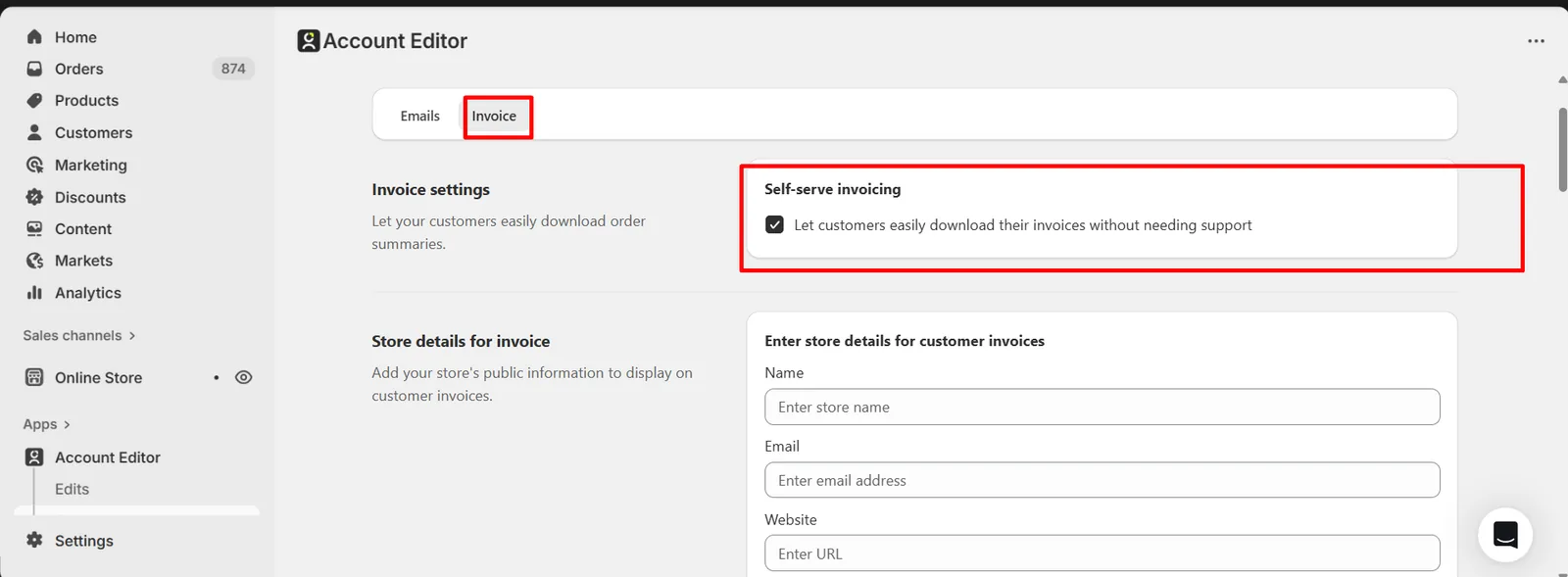Uncheck the self-serve invoicing checkbox
This screenshot has height=577, width=1568.
click(x=774, y=224)
